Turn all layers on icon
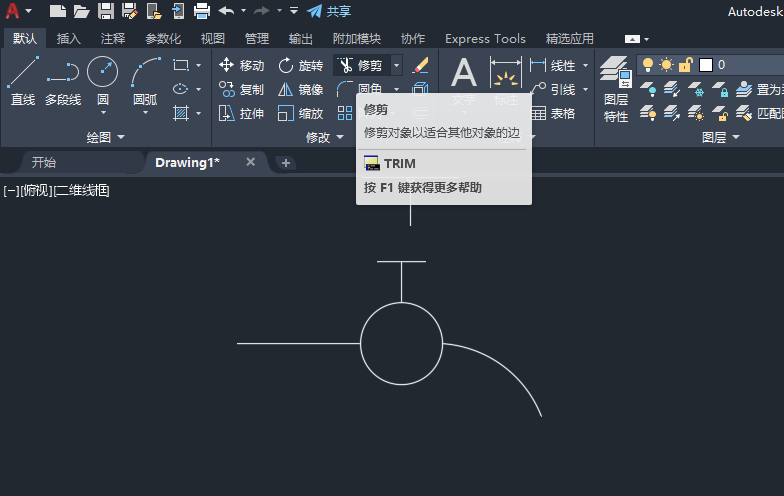 648,113
